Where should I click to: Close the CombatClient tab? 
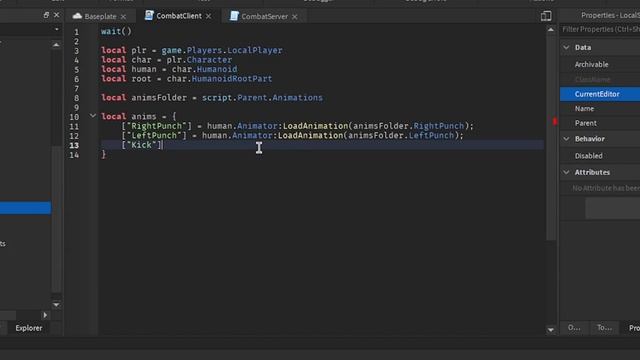click(x=209, y=16)
